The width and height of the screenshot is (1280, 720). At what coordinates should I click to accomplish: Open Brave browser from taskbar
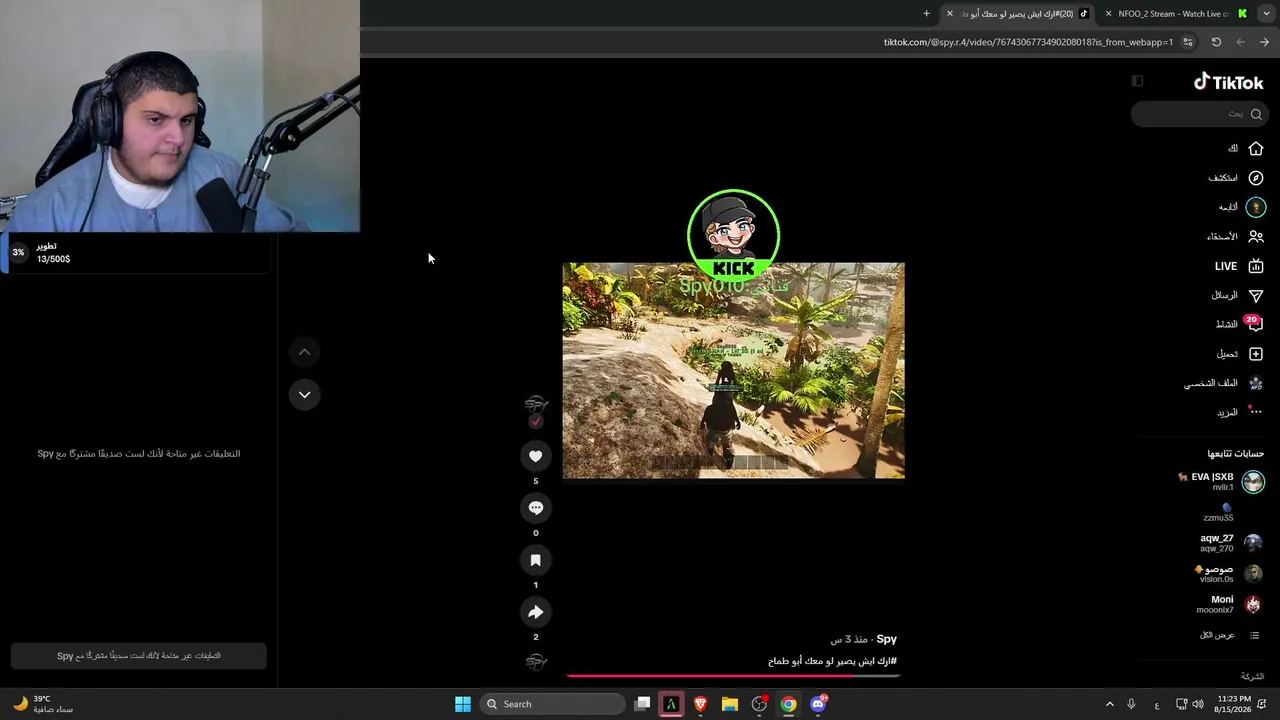click(701, 704)
